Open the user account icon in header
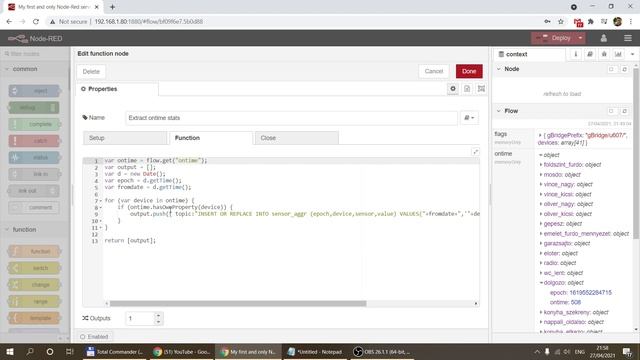The width and height of the screenshot is (640, 360). pos(604,38)
